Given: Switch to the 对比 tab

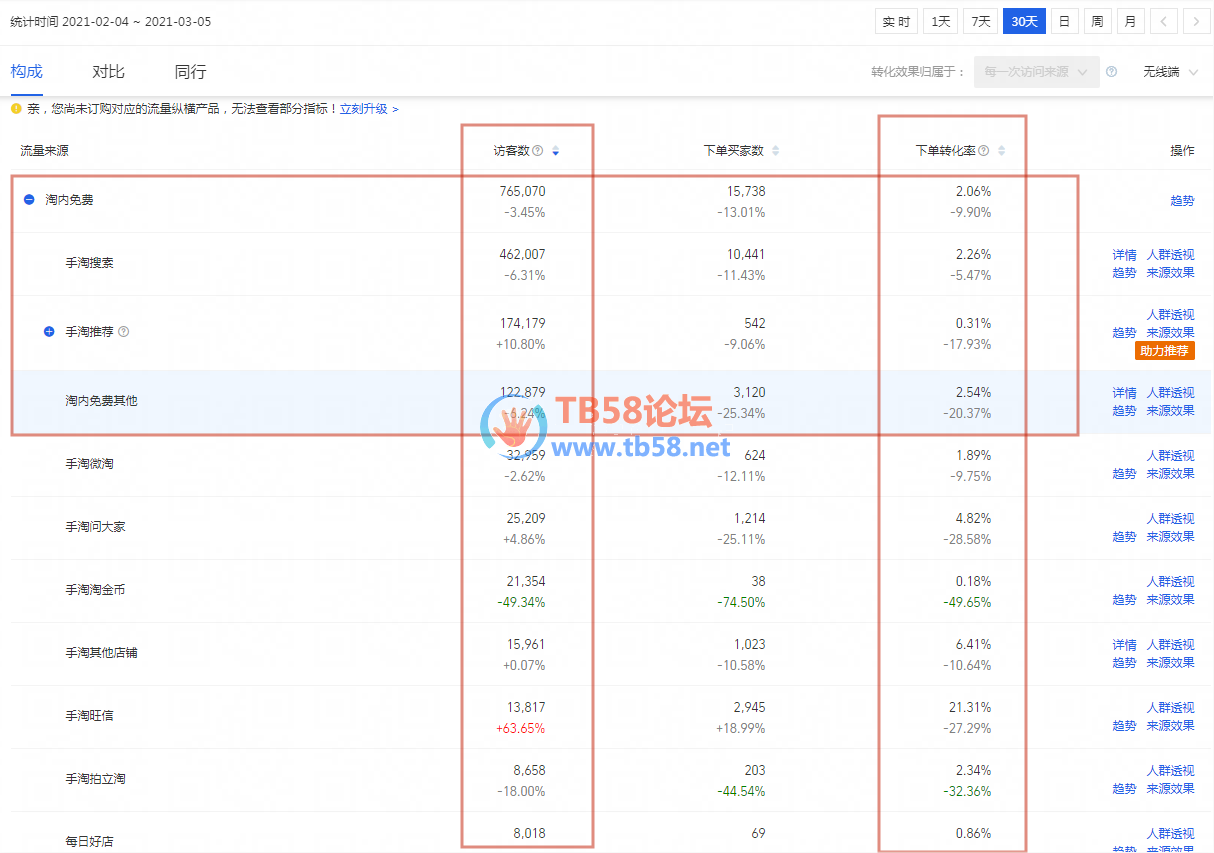Looking at the screenshot, I should click(108, 72).
